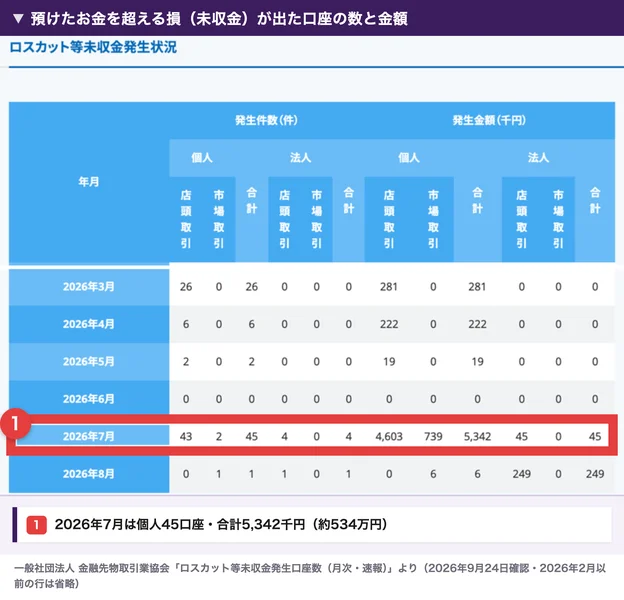
Task: Click the source note 一般社団法人 金融先物取引業協会
Action: [310, 575]
